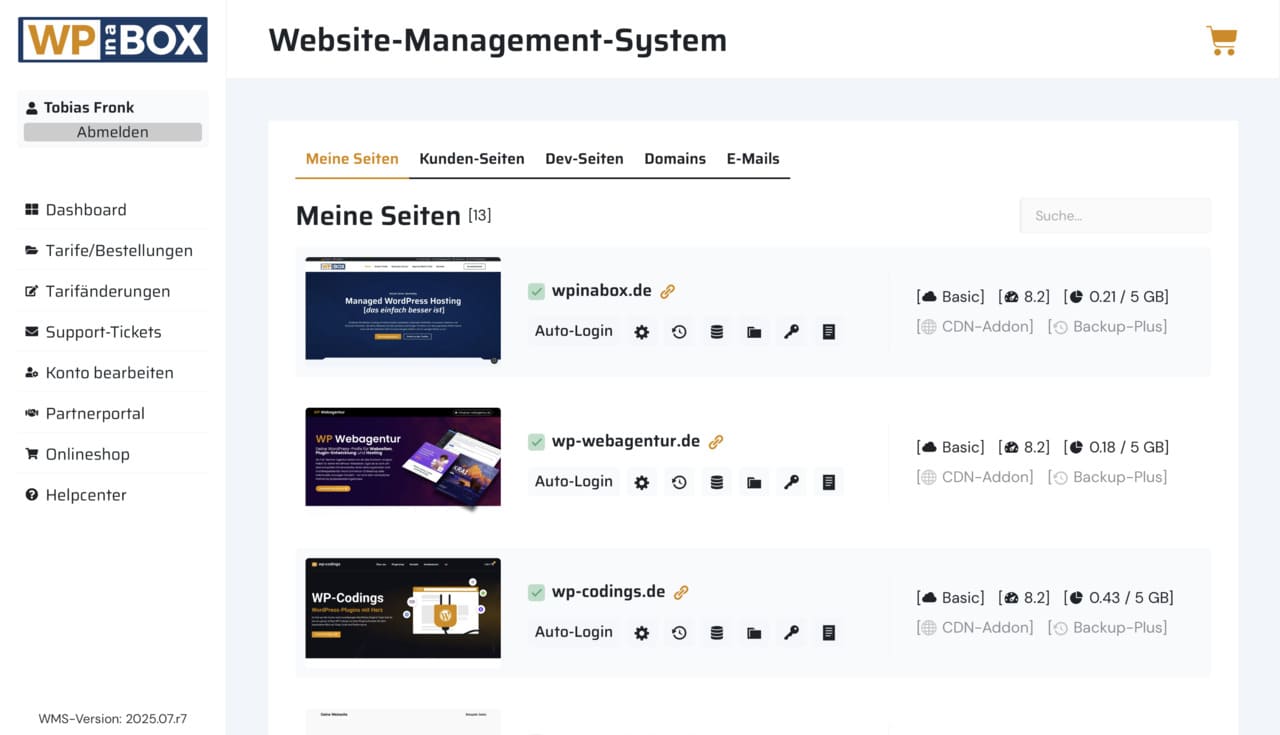Open database icon for wp-webagentur.de
Viewport: 1280px width, 735px height.
[717, 482]
